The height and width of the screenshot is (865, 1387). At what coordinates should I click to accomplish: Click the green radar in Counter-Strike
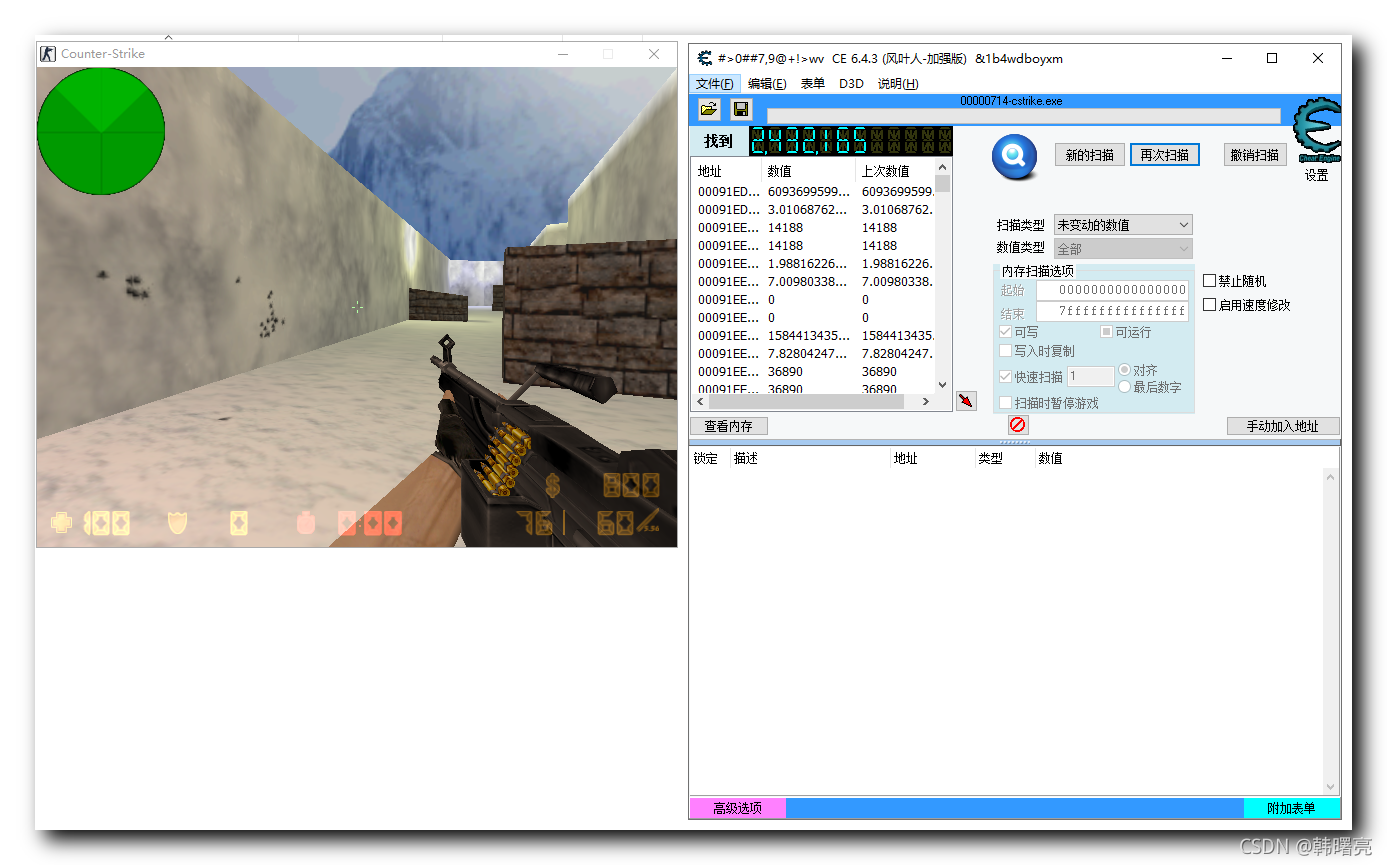pos(101,131)
